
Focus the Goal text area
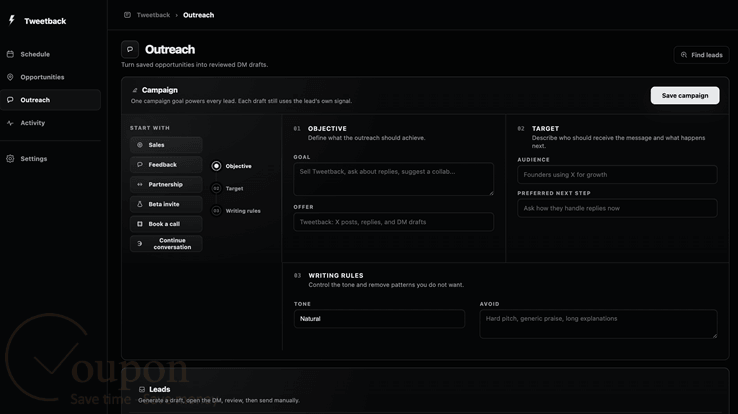(x=393, y=179)
